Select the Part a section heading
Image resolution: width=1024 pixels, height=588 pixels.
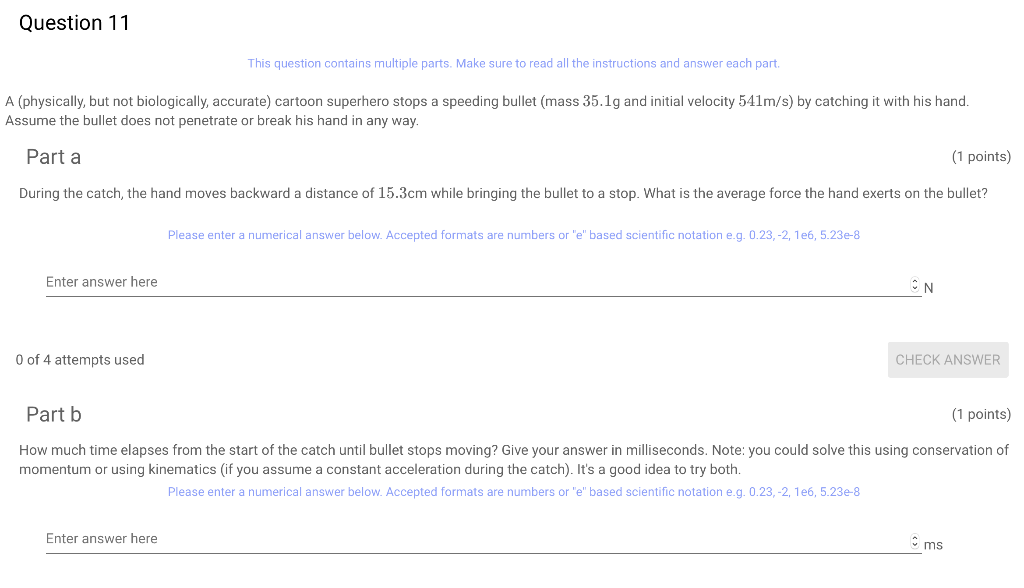54,157
